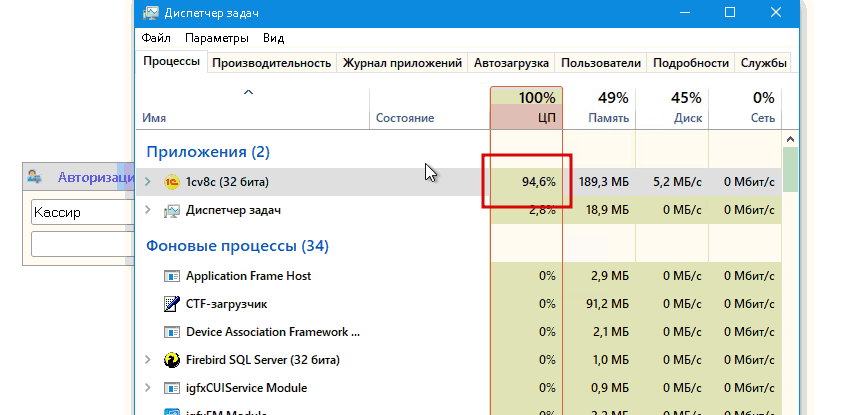Expand the Firebird SQL Server process
The image size is (846, 415).
[148, 360]
